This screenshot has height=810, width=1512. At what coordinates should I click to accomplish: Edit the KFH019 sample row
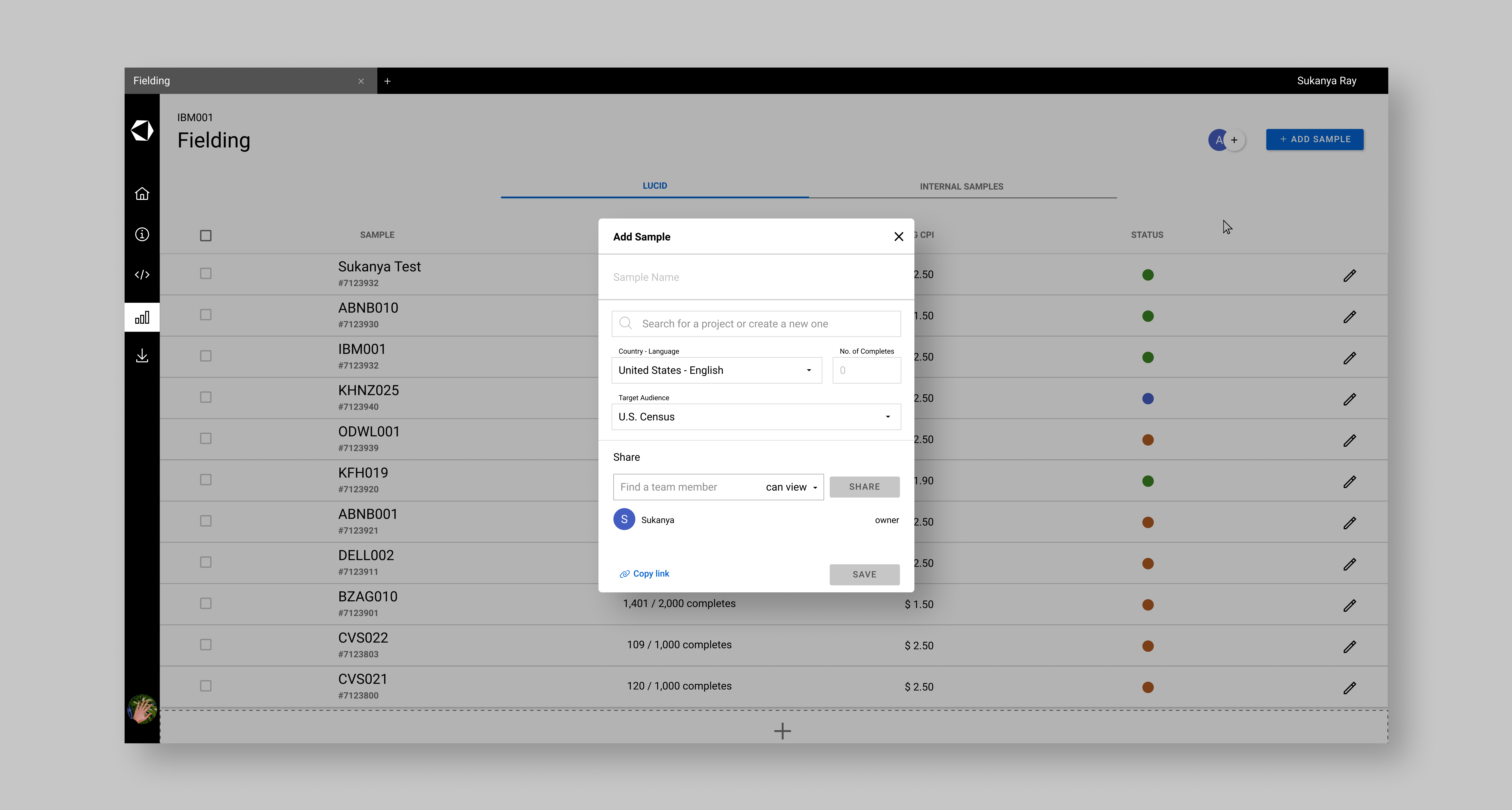(1349, 481)
